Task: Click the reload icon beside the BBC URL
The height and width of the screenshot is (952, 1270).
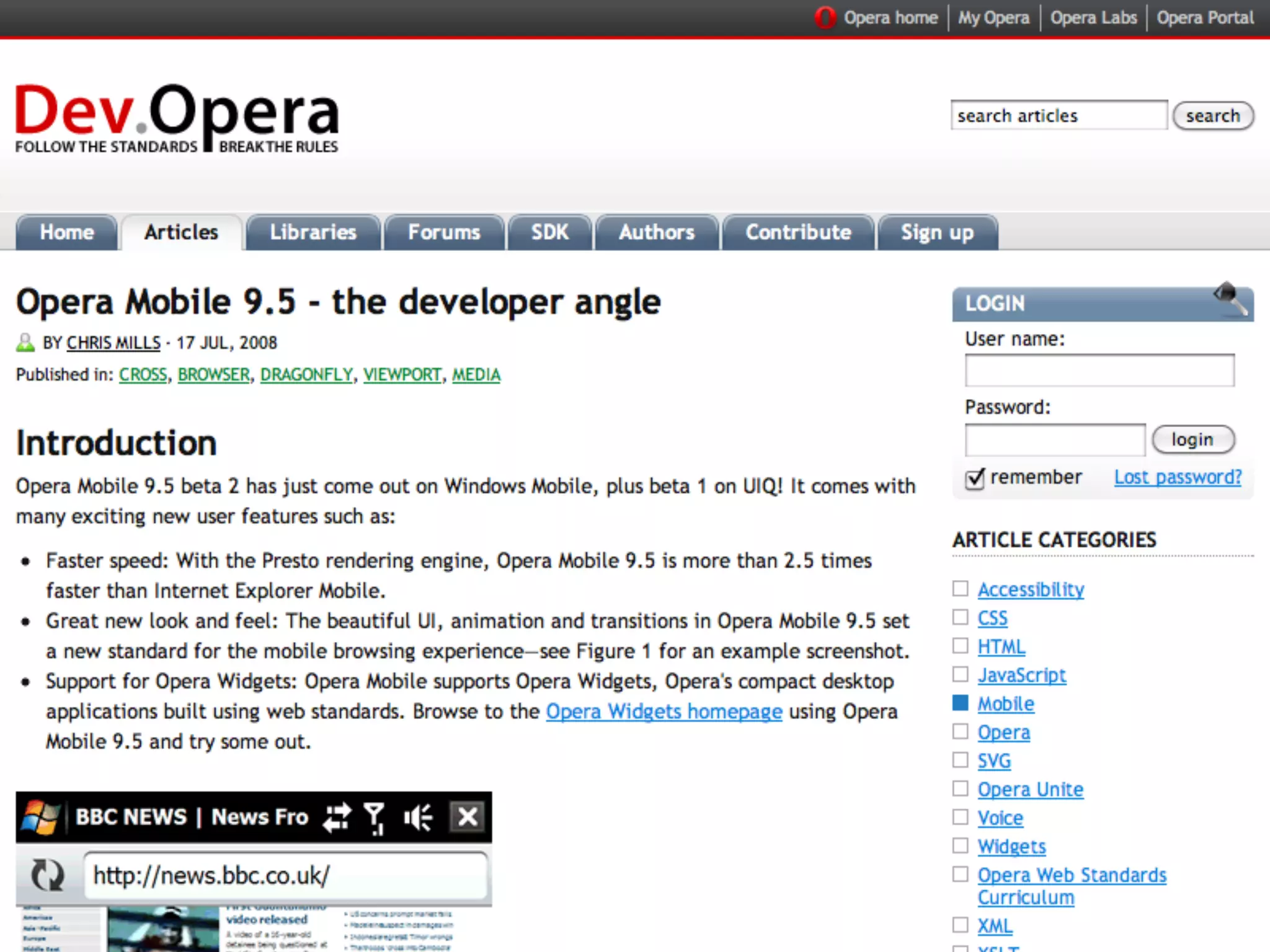Action: point(48,875)
